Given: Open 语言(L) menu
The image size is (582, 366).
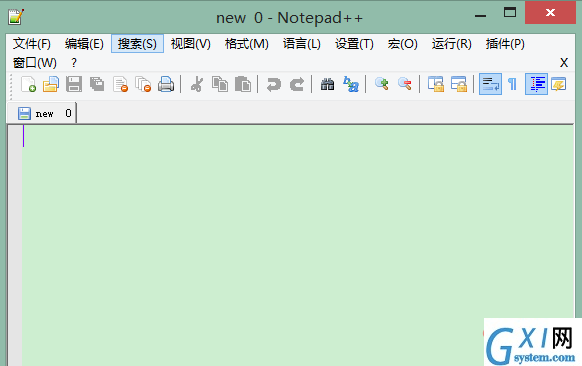Looking at the screenshot, I should pos(302,44).
